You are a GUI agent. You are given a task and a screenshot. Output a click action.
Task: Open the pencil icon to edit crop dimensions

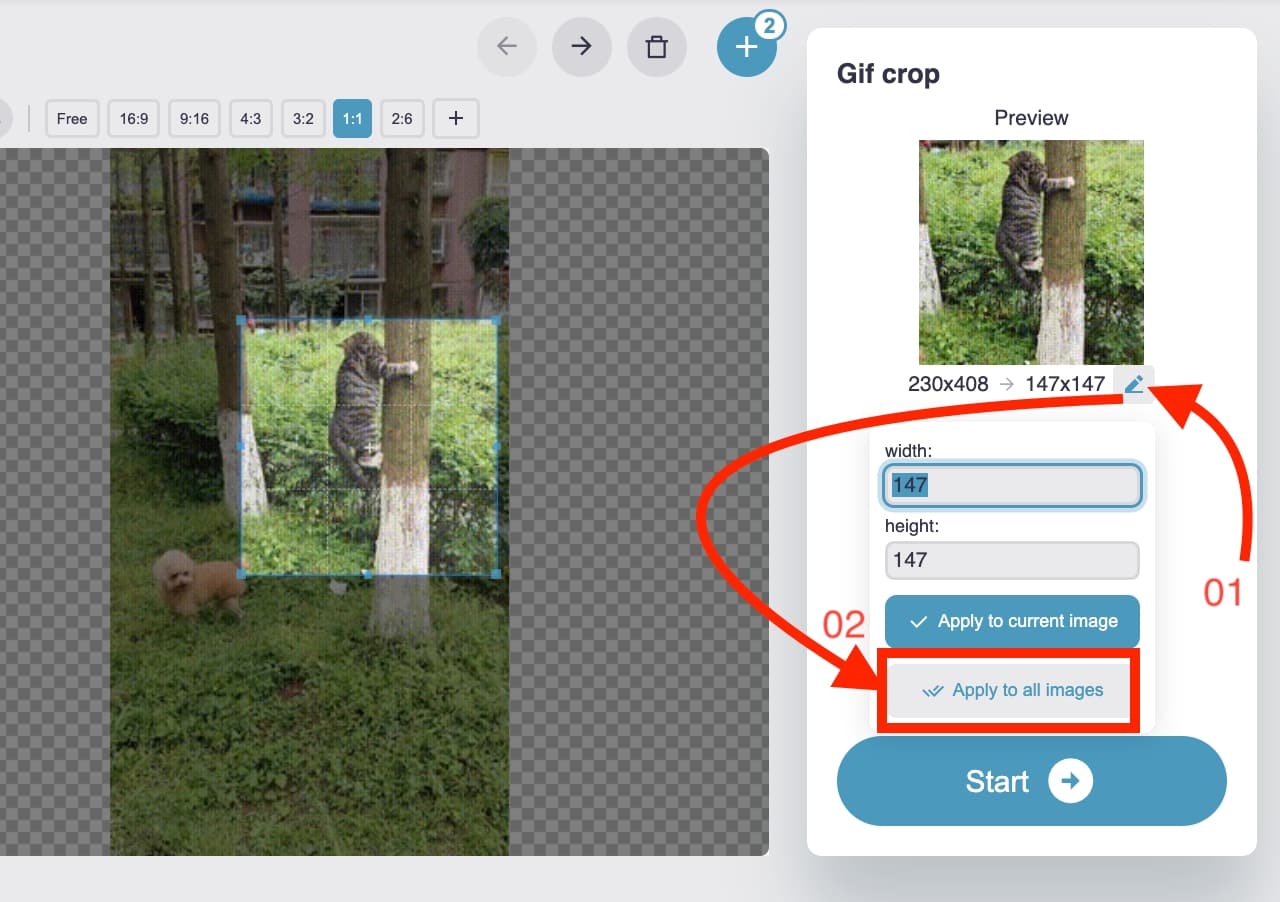[x=1135, y=383]
